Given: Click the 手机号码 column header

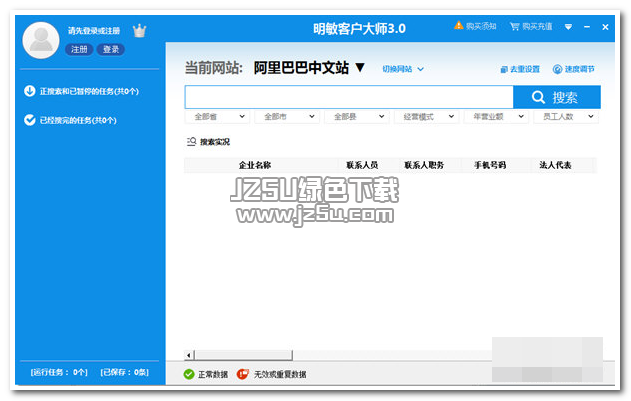Looking at the screenshot, I should tap(490, 165).
